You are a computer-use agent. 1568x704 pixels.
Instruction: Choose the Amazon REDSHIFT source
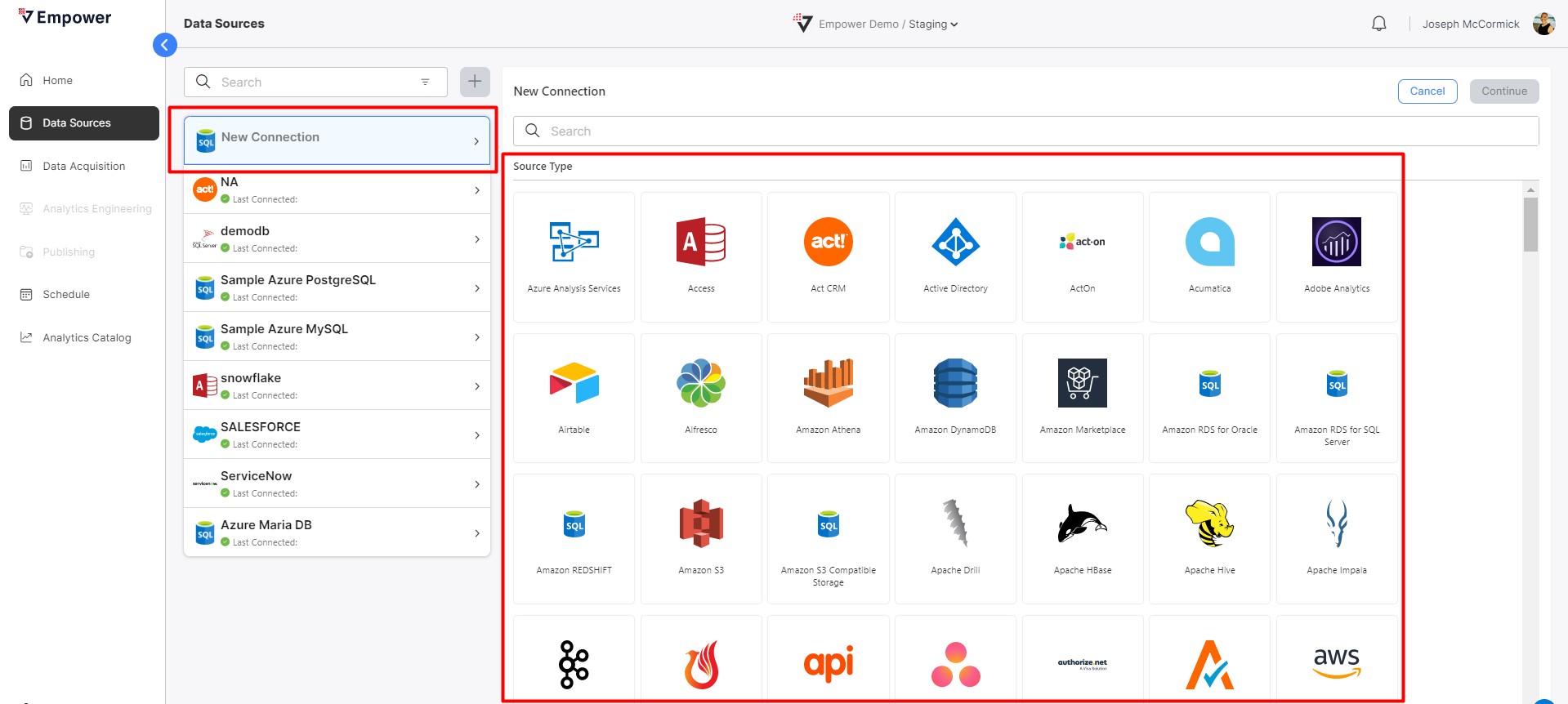574,539
